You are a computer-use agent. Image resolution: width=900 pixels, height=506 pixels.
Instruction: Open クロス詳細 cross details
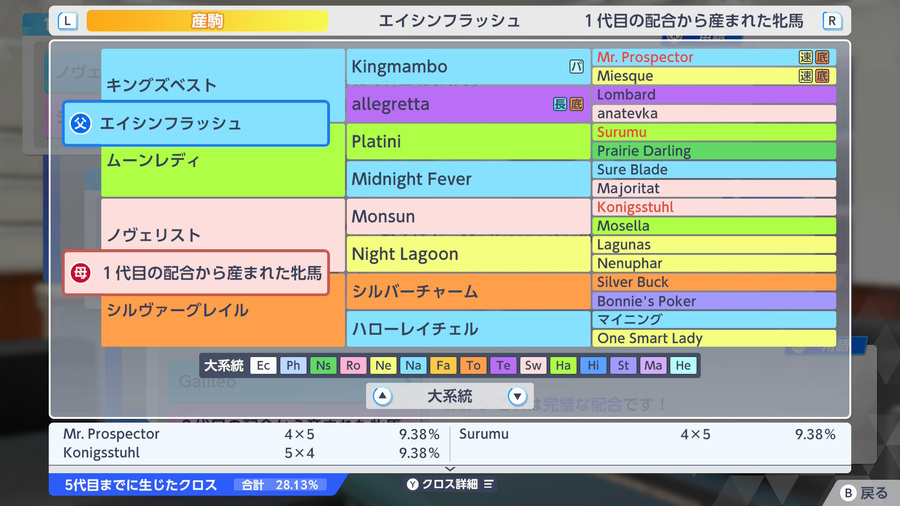[x=450, y=484]
